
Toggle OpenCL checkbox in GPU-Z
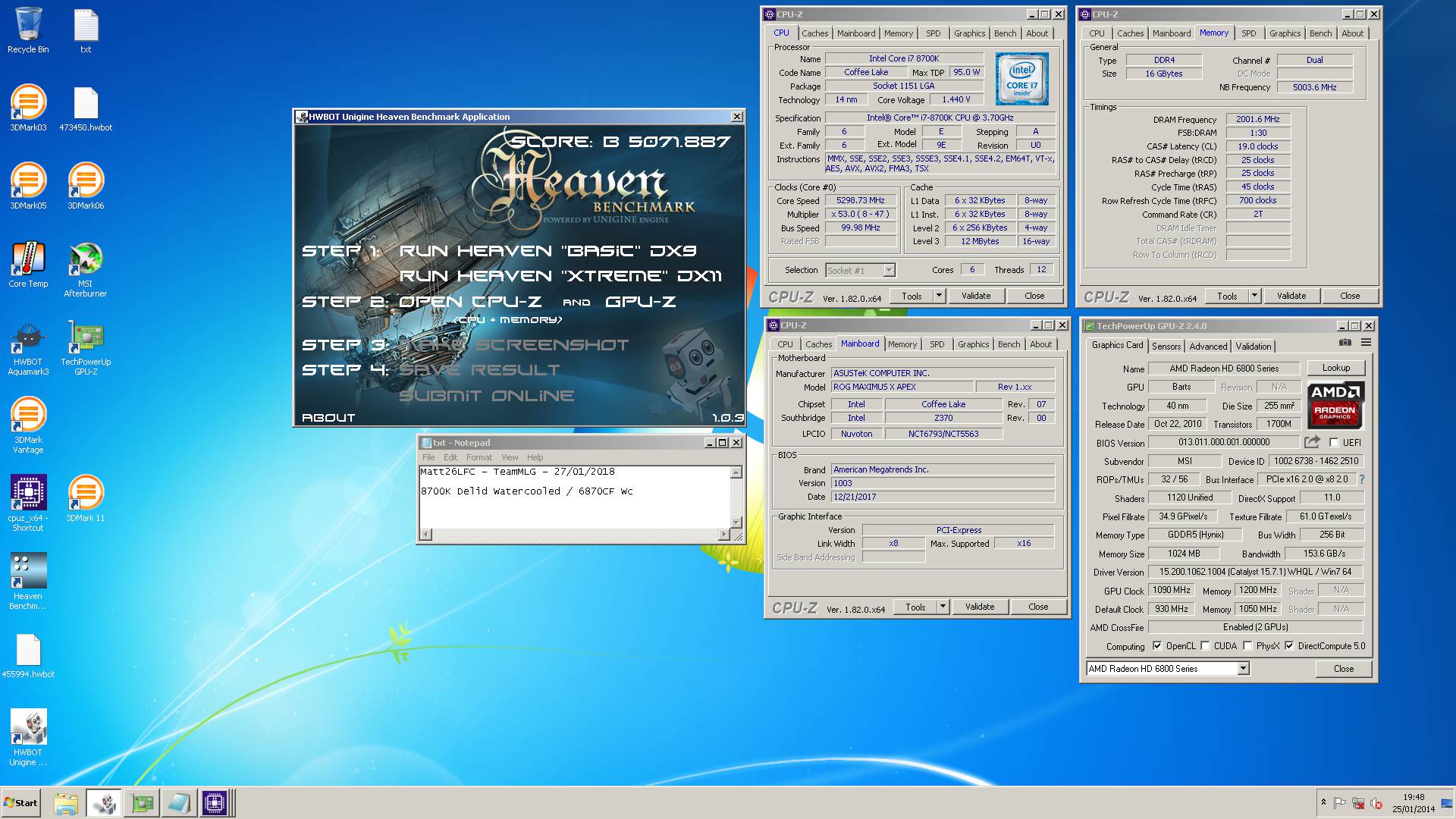tap(1157, 646)
